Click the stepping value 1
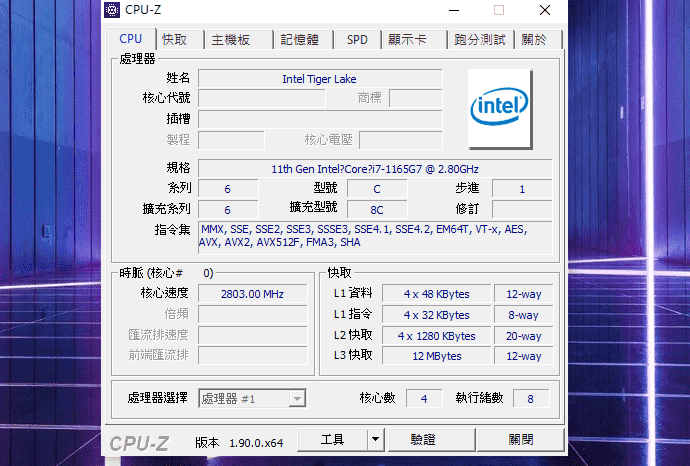This screenshot has height=466, width=690. coord(522,189)
